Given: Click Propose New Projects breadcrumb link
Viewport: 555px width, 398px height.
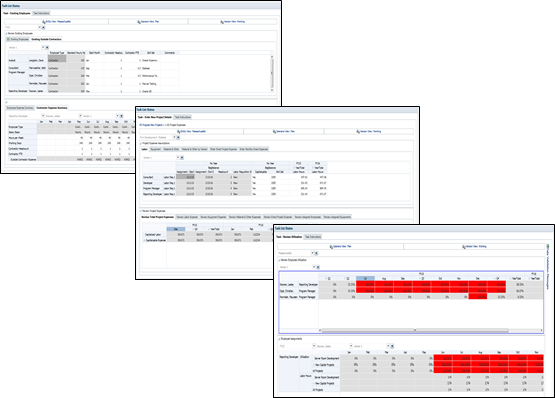Looking at the screenshot, I should click(151, 125).
